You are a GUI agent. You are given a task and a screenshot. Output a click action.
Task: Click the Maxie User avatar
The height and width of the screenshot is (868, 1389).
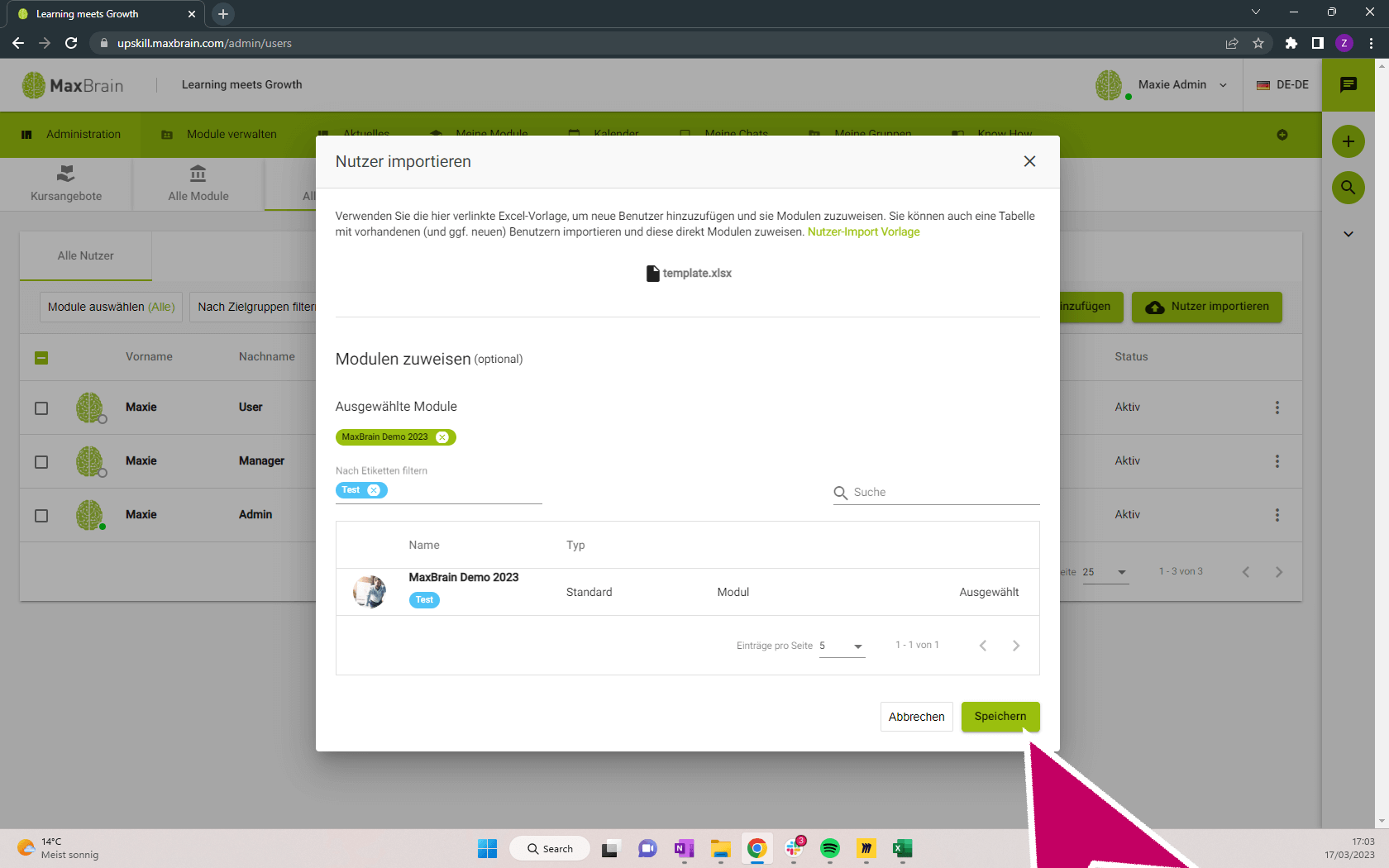coord(90,408)
